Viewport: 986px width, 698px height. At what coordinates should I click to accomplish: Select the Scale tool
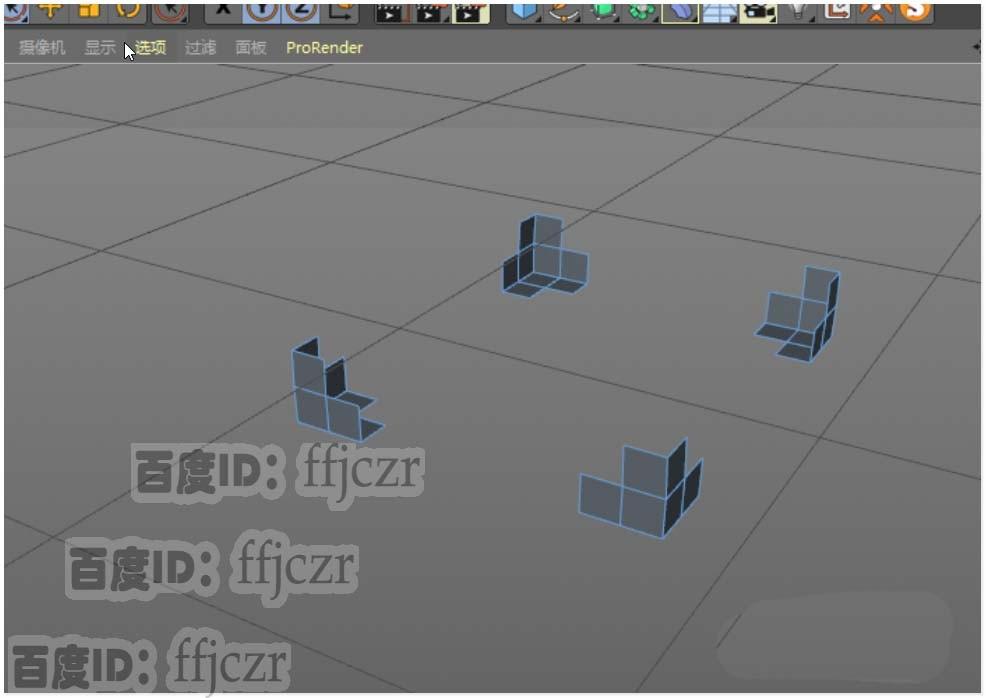pyautogui.click(x=86, y=10)
